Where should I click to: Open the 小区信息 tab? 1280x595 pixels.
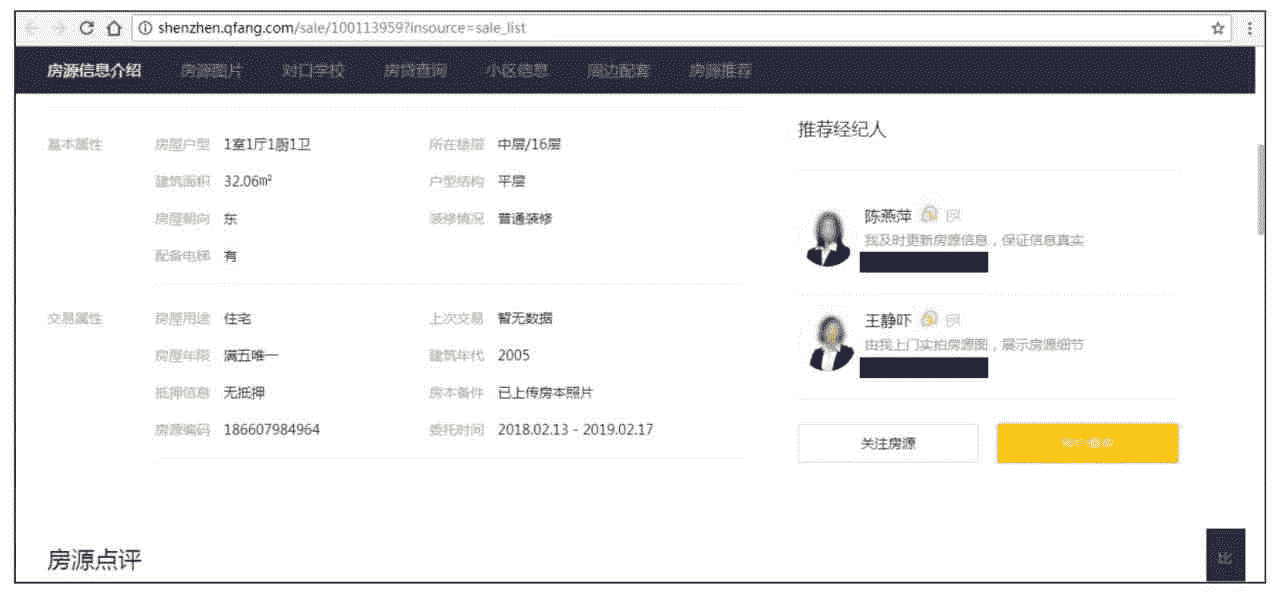click(x=517, y=71)
